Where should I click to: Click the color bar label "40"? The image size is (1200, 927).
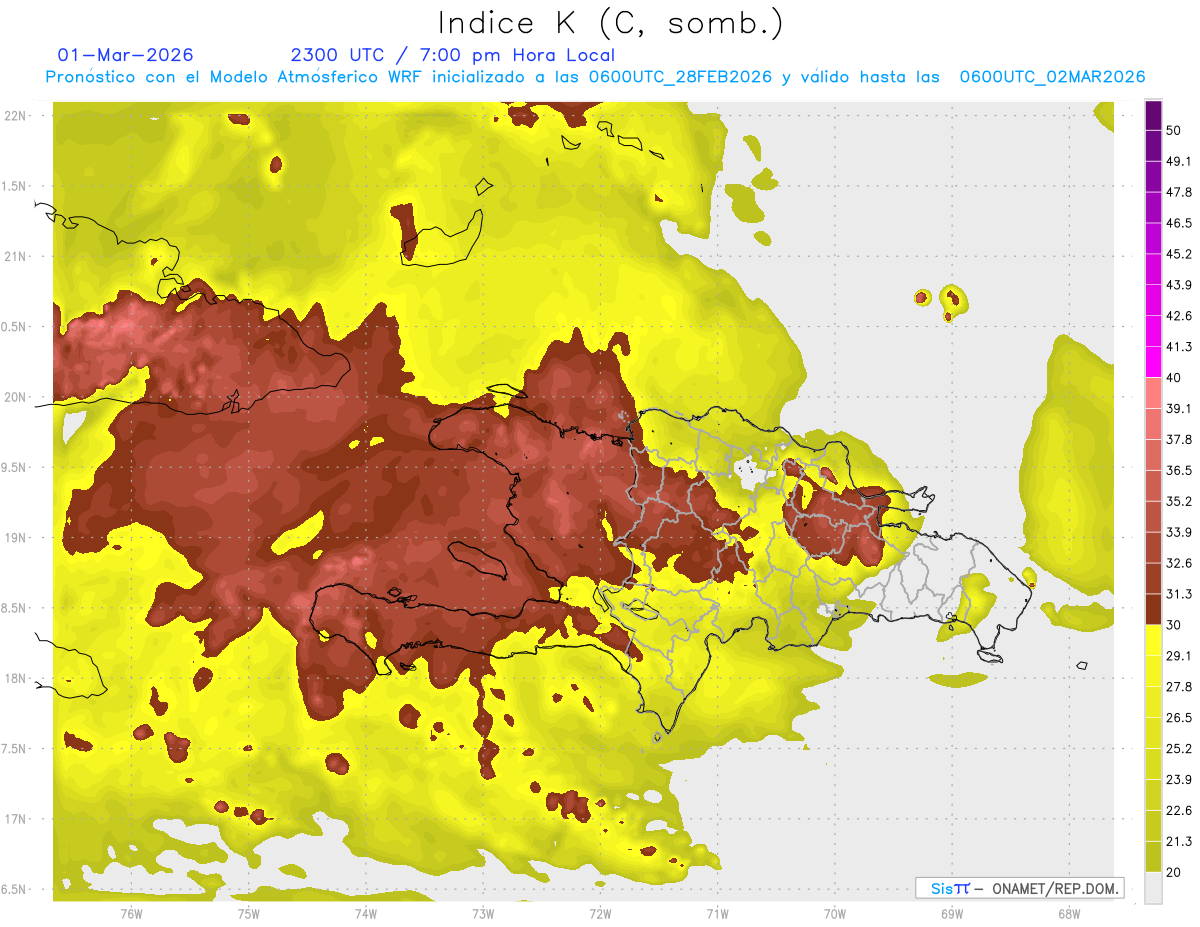pos(1174,378)
